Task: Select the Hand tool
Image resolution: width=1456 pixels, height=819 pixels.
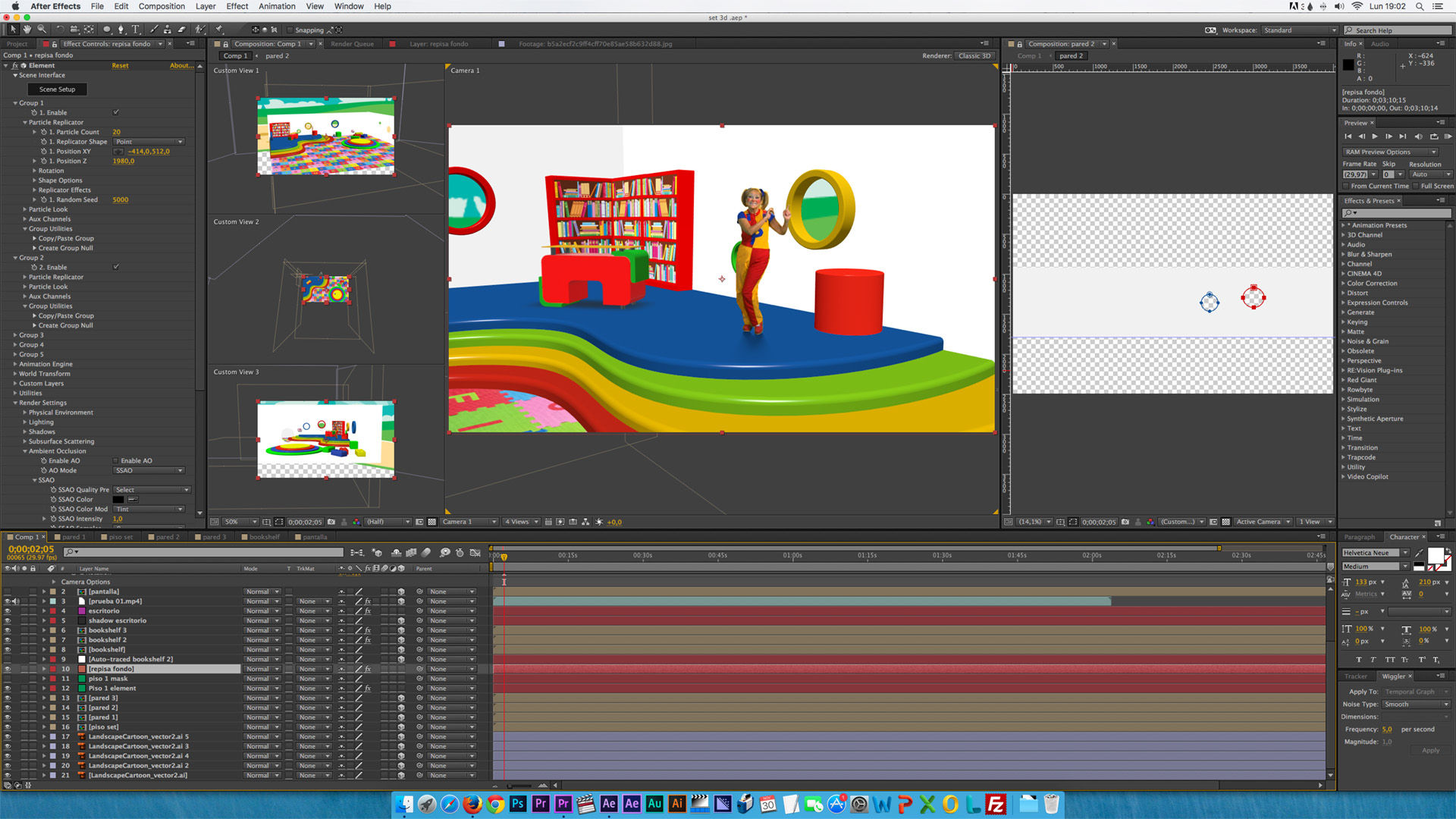Action: coord(27,30)
